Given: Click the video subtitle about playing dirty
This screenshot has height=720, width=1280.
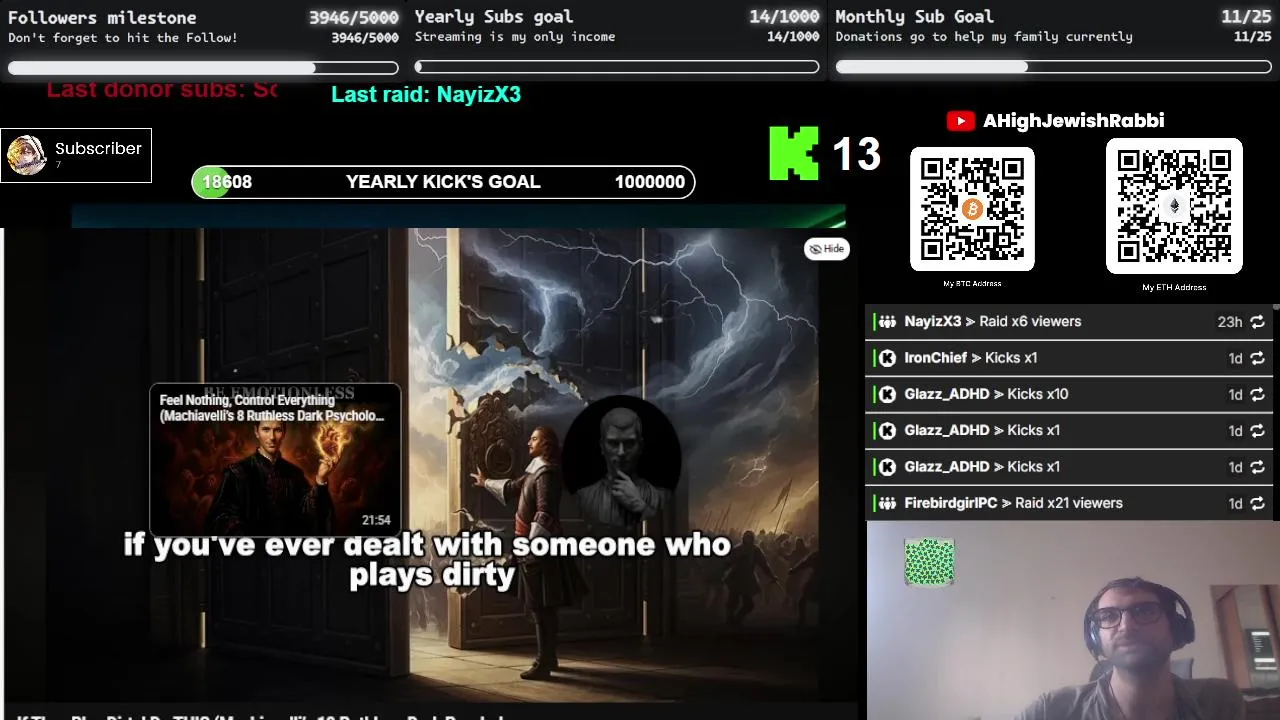Looking at the screenshot, I should pos(428,560).
